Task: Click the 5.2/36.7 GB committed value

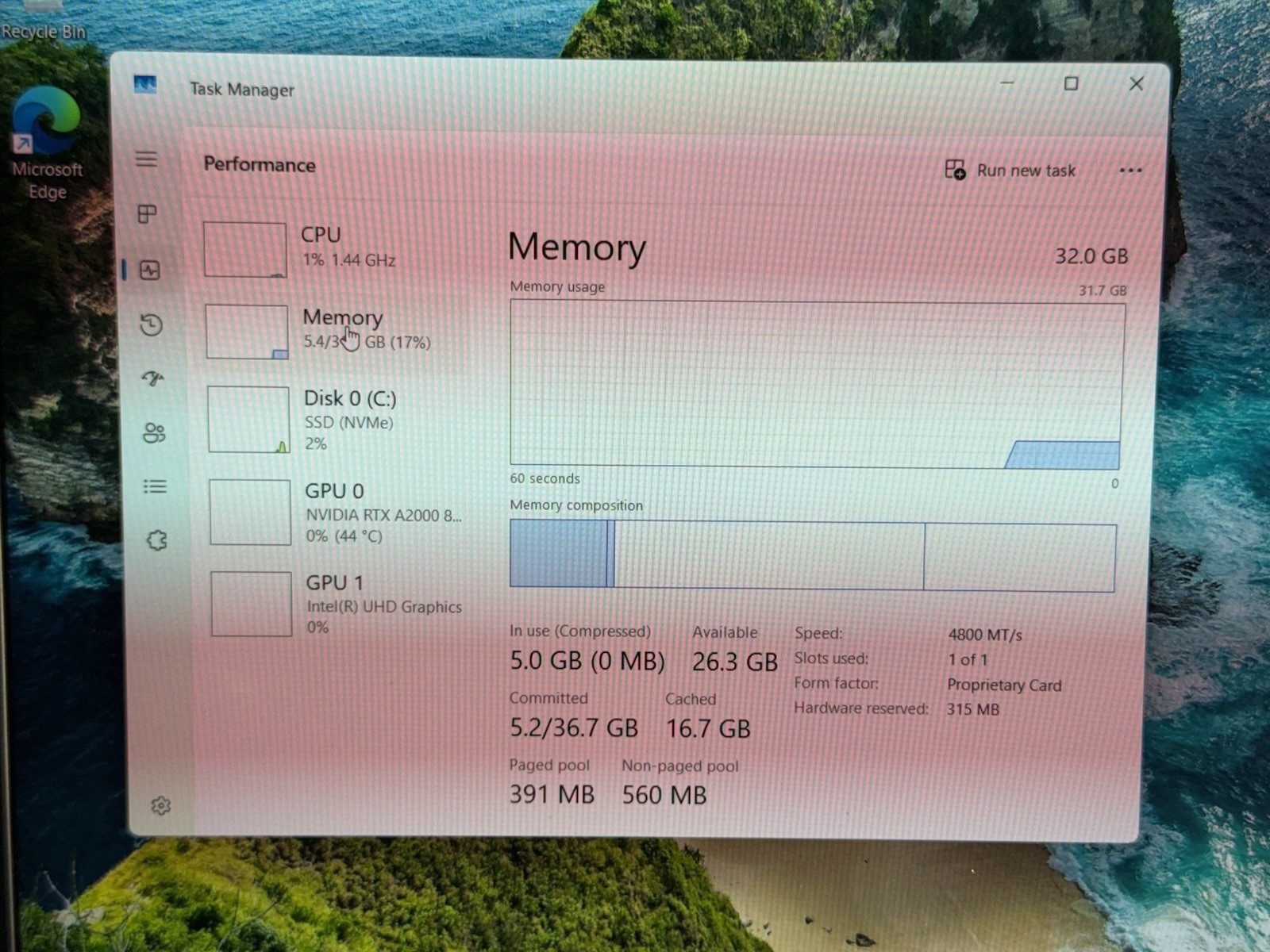Action: (574, 727)
